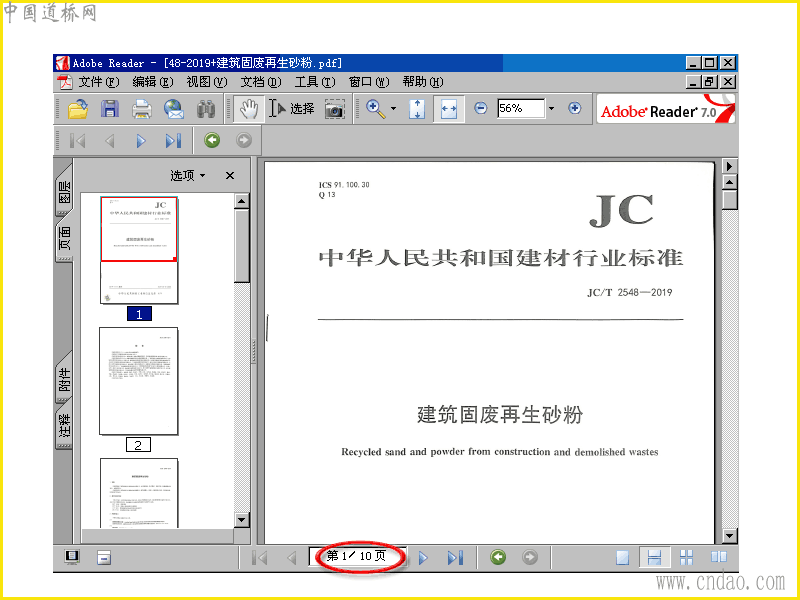Open the 帮助 menu
Image resolution: width=800 pixels, height=600 pixels.
(423, 82)
